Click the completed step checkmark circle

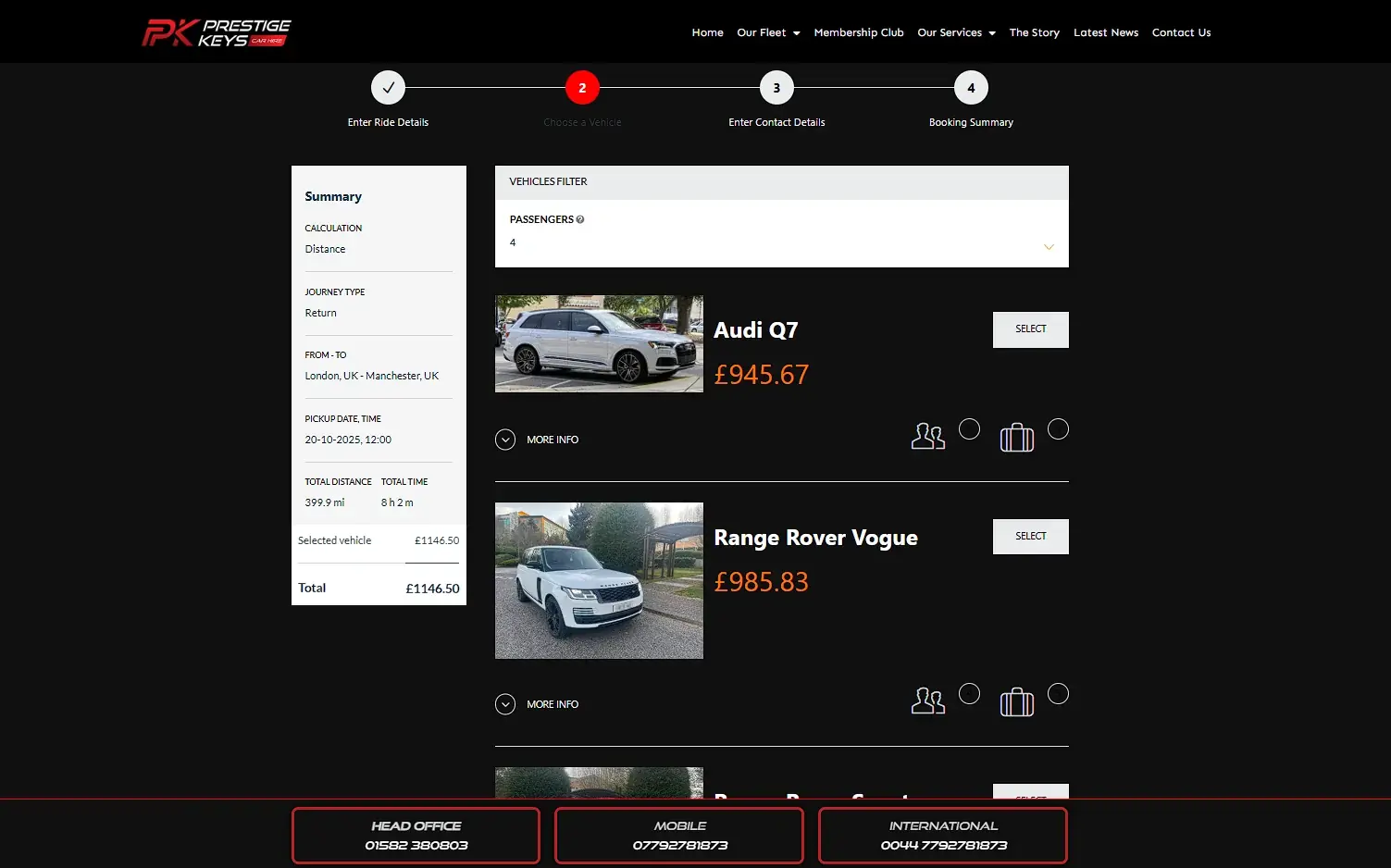pyautogui.click(x=388, y=88)
